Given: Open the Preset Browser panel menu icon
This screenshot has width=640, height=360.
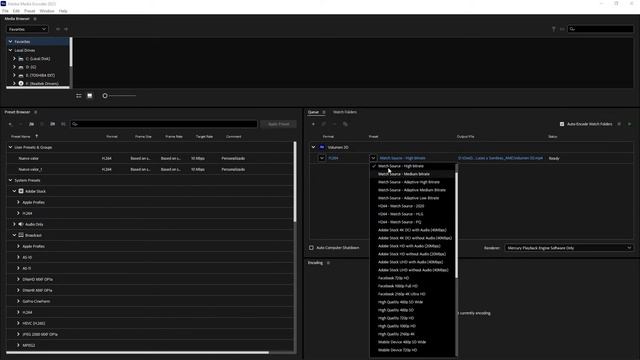Looking at the screenshot, I should pos(36,112).
